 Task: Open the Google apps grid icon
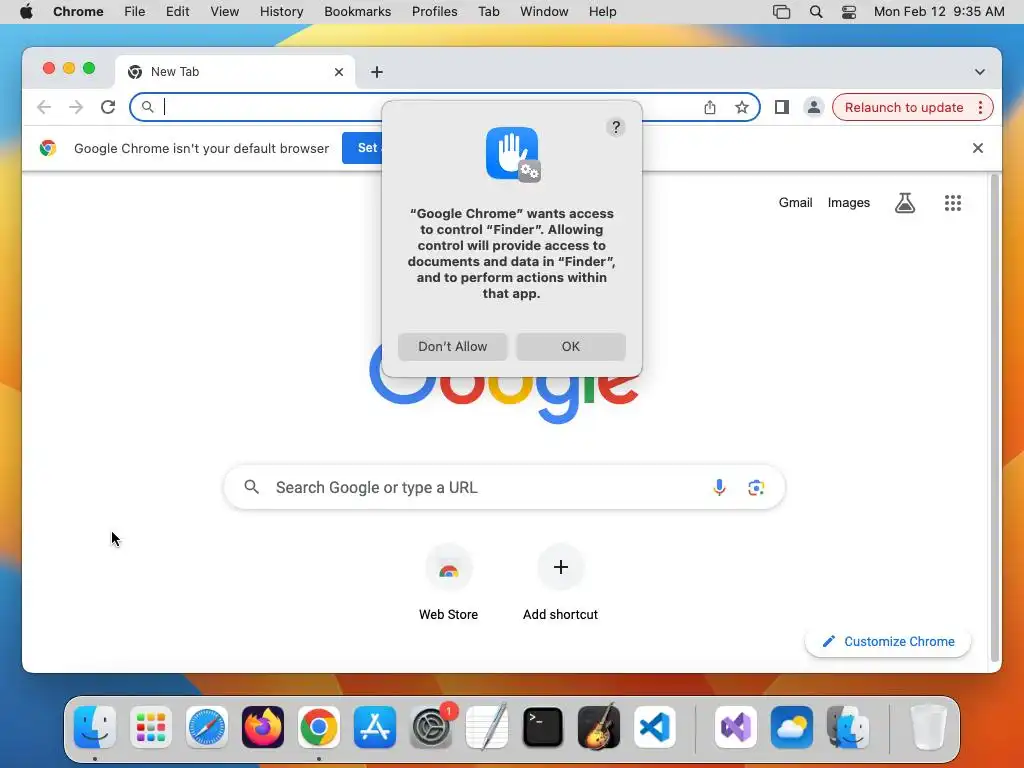coord(953,203)
